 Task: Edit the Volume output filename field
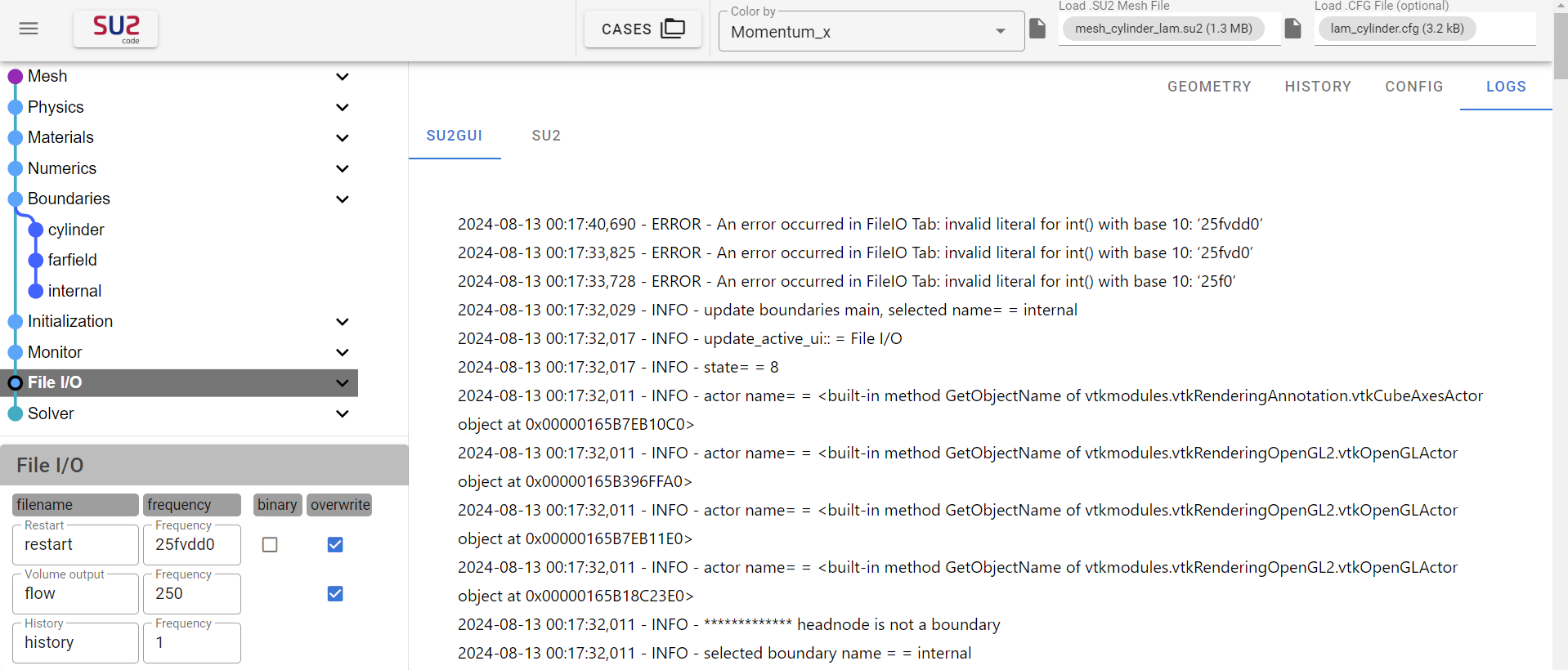coord(75,593)
